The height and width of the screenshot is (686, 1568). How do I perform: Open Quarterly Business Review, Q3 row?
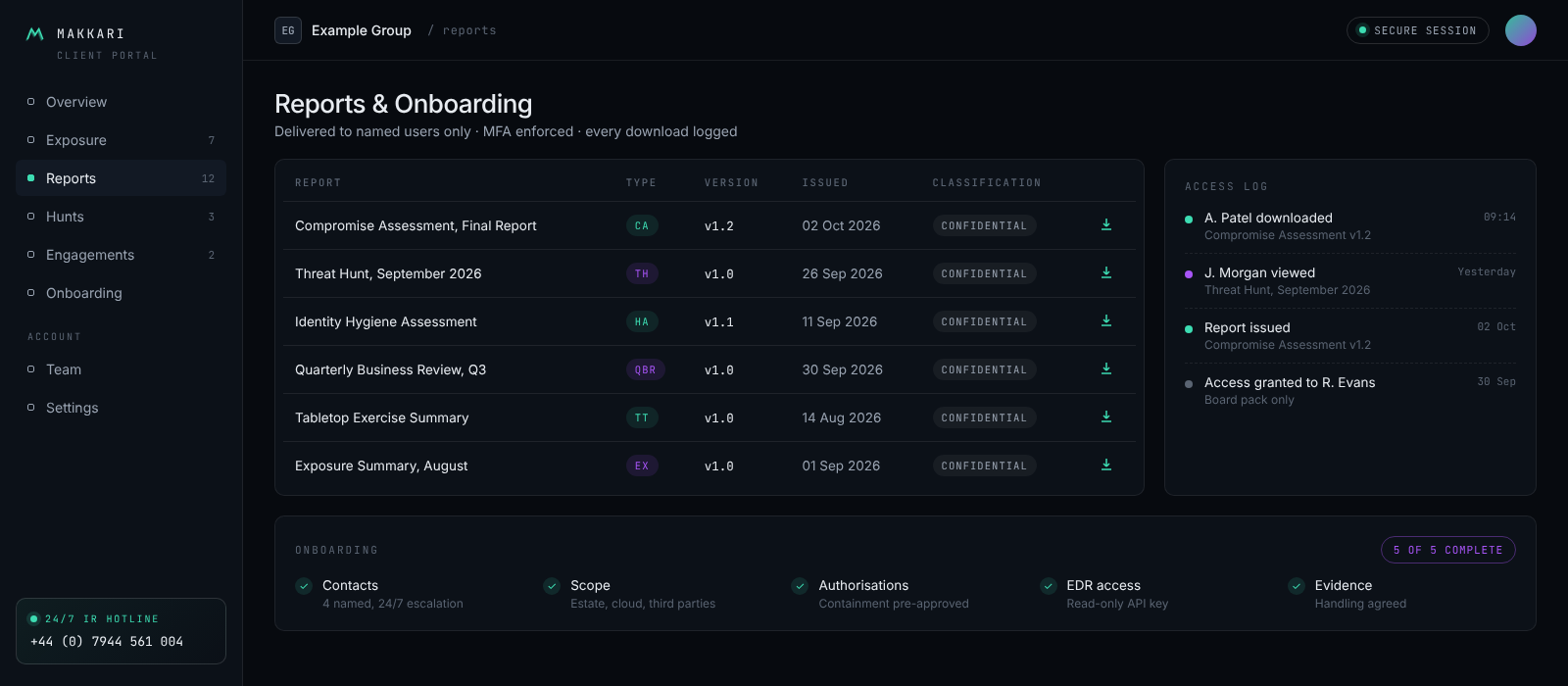[x=710, y=369]
